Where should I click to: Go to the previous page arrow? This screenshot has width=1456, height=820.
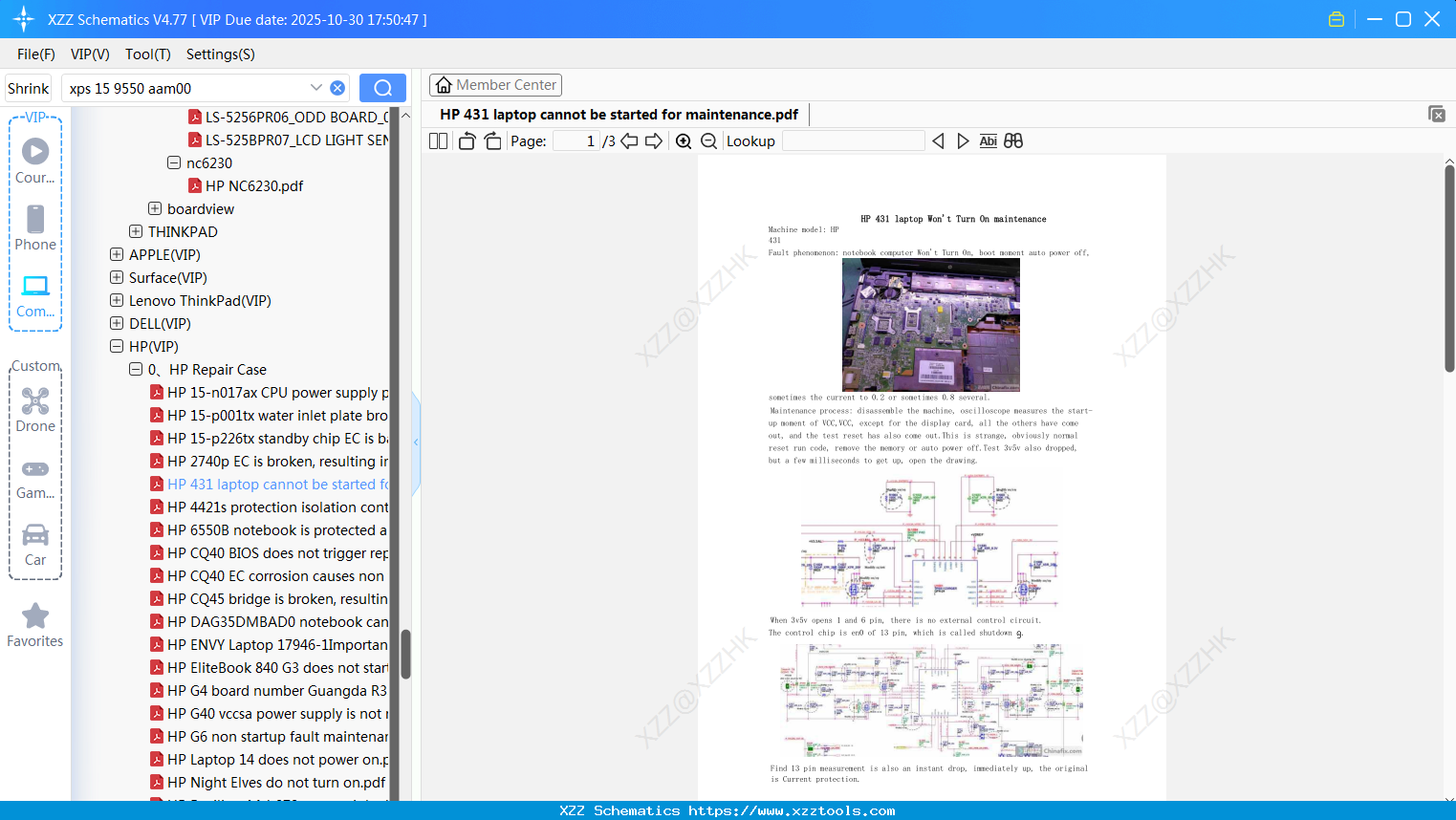click(x=629, y=141)
